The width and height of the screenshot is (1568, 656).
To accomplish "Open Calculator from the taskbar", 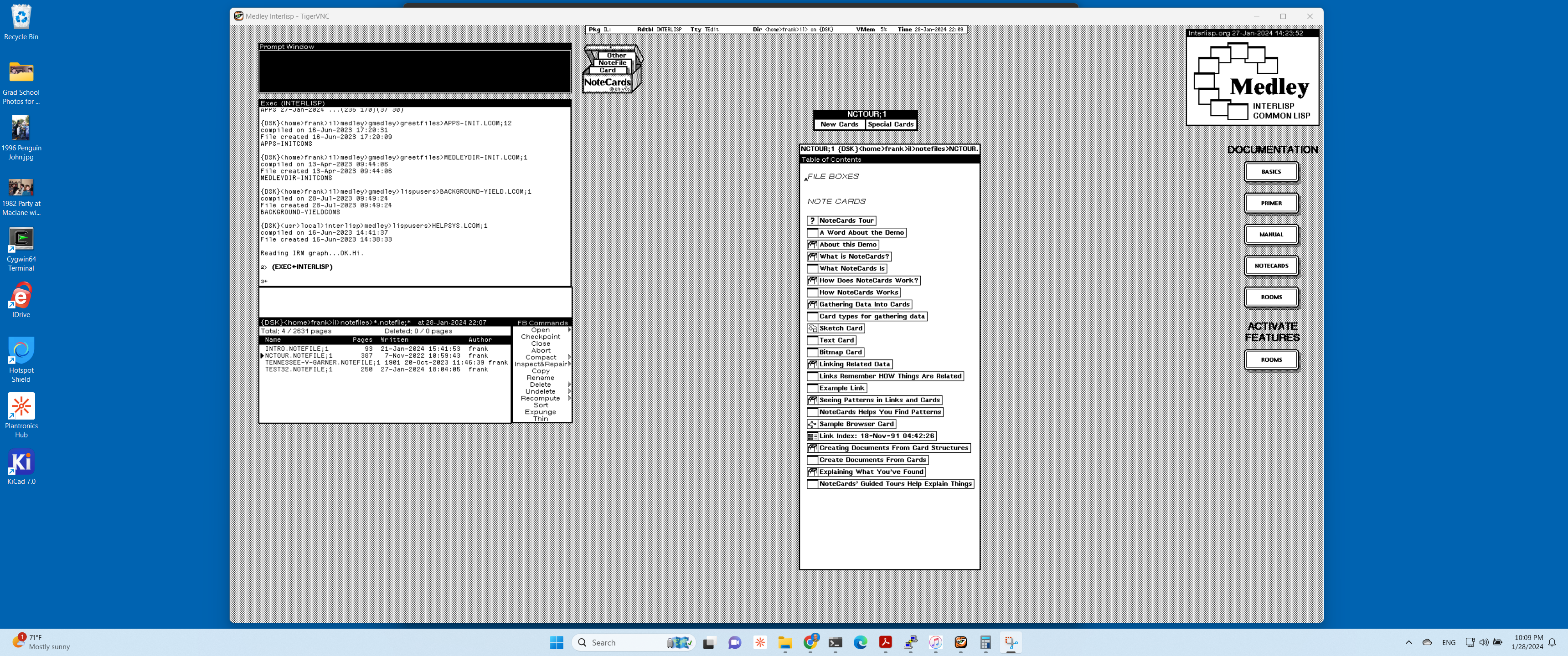I will (x=985, y=642).
